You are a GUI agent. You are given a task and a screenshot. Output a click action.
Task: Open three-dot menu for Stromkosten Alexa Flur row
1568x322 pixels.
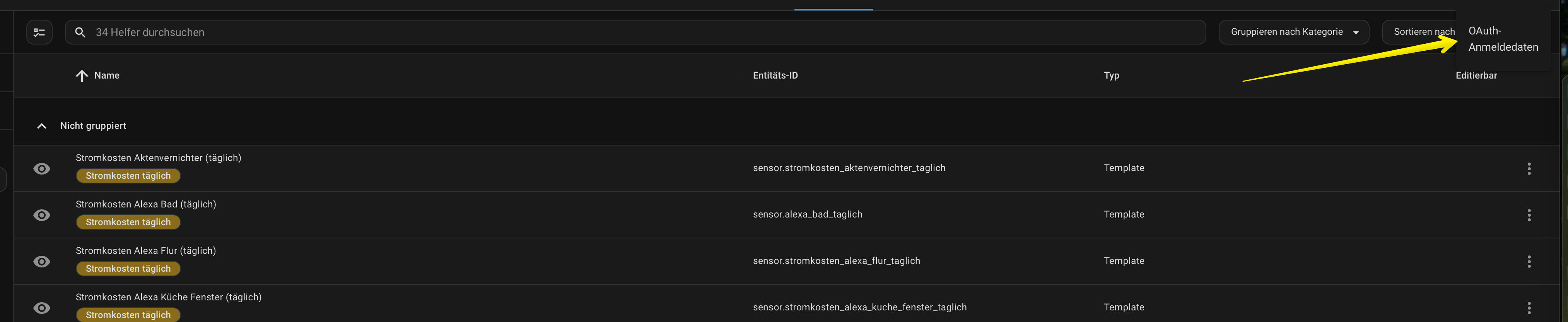point(1529,262)
